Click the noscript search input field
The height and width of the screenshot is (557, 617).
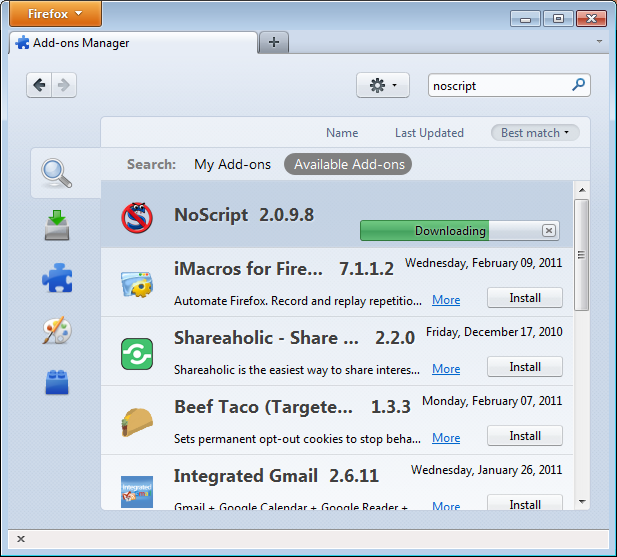tap(497, 86)
